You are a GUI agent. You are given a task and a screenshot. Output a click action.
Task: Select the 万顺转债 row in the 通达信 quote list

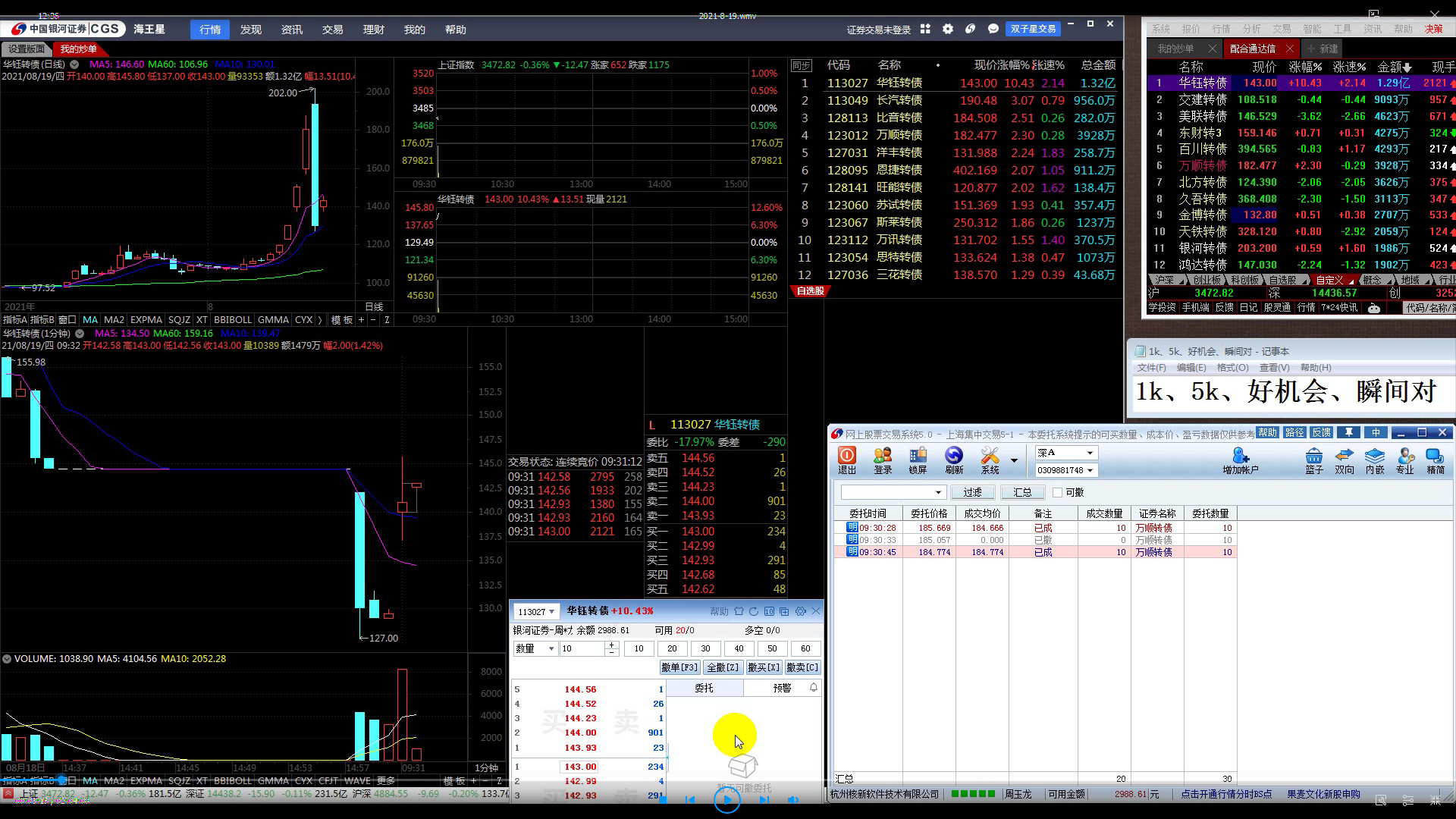[x=1301, y=165]
